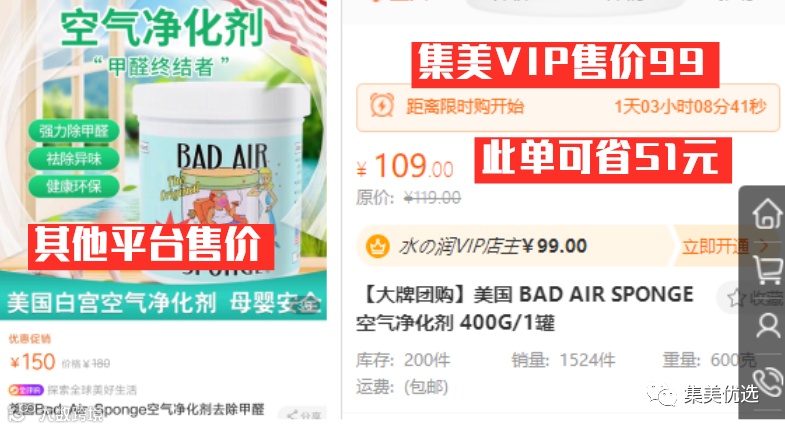Viewport: 785px width, 429px height.
Task: Click the alarm clock flash-sale icon
Action: coord(382,106)
